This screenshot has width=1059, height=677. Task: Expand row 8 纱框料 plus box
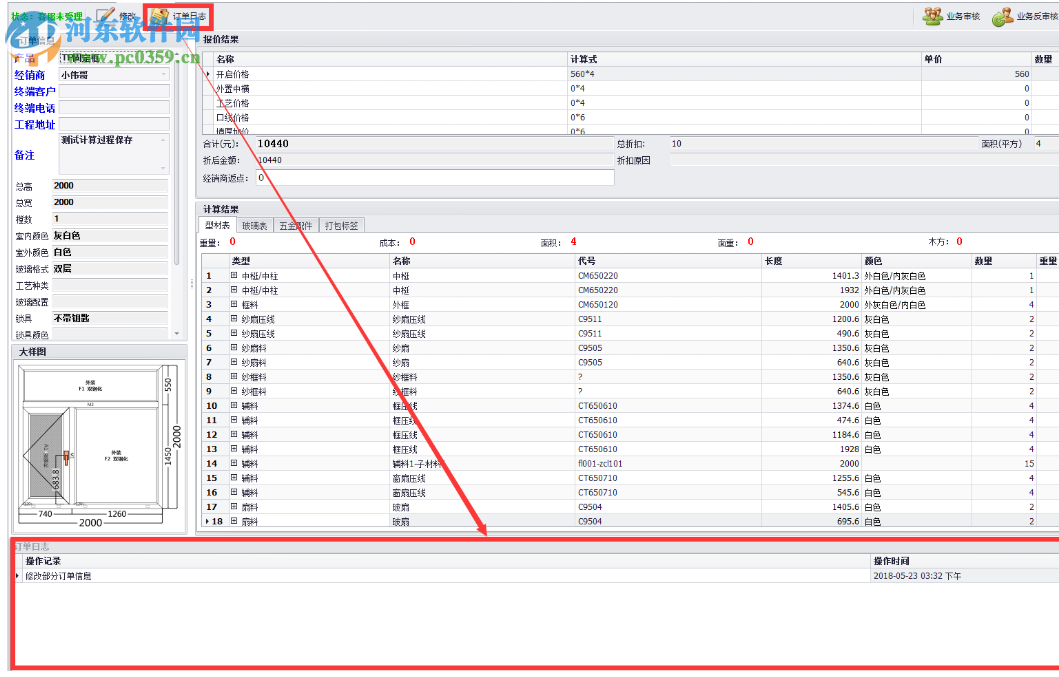click(234, 377)
